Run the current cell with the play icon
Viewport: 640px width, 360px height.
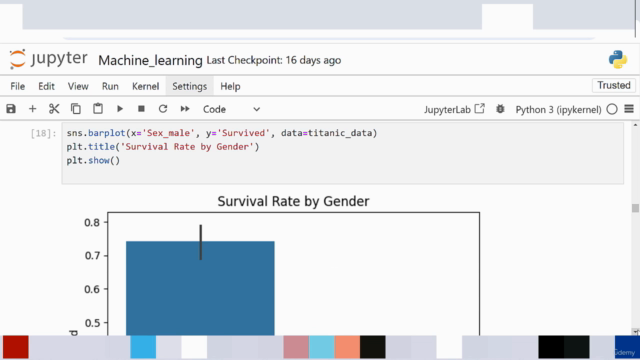click(x=120, y=109)
